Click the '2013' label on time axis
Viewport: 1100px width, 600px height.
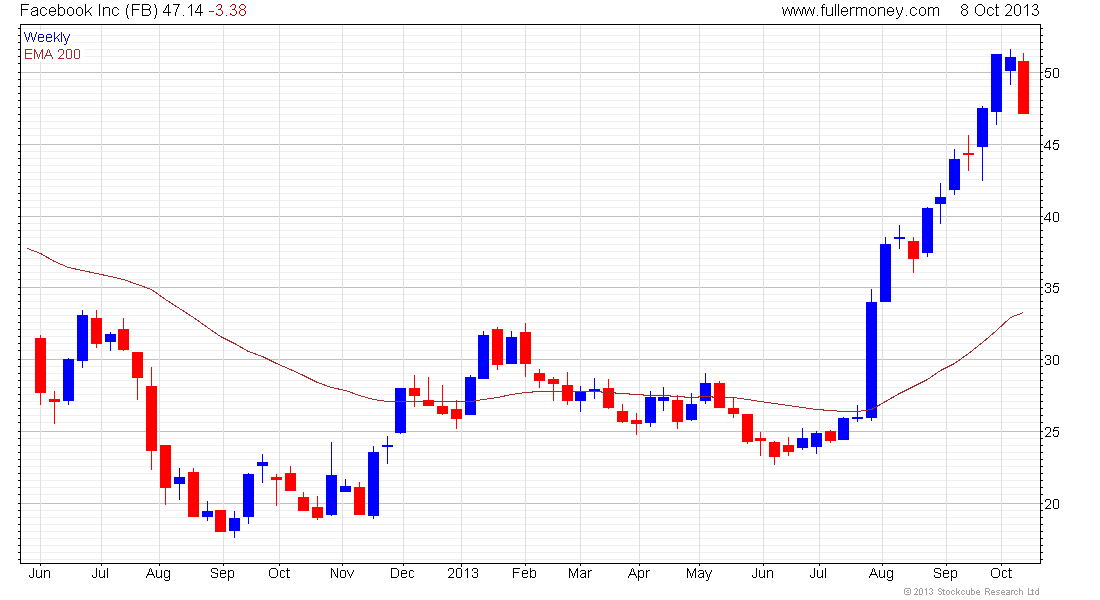pos(462,573)
